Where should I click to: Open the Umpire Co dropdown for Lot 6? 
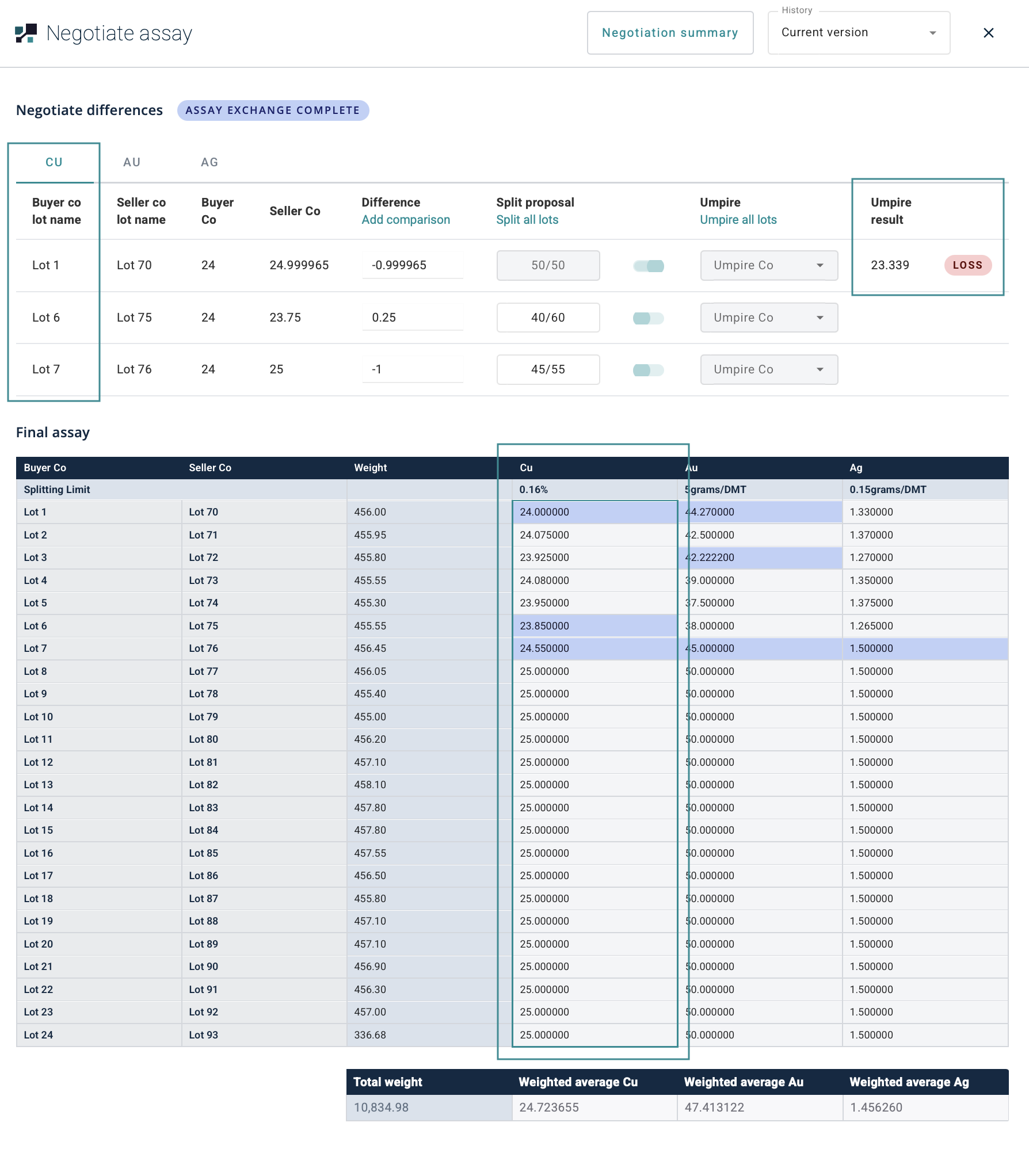click(768, 318)
